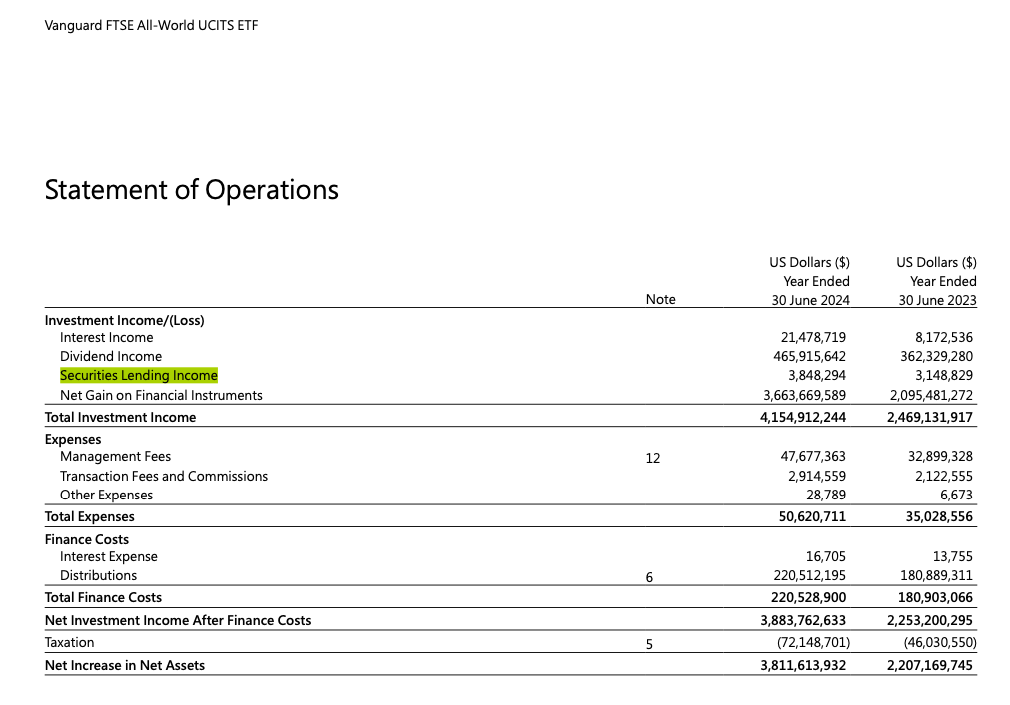
Task: Click the Other Expenses row label
Action: coord(106,495)
